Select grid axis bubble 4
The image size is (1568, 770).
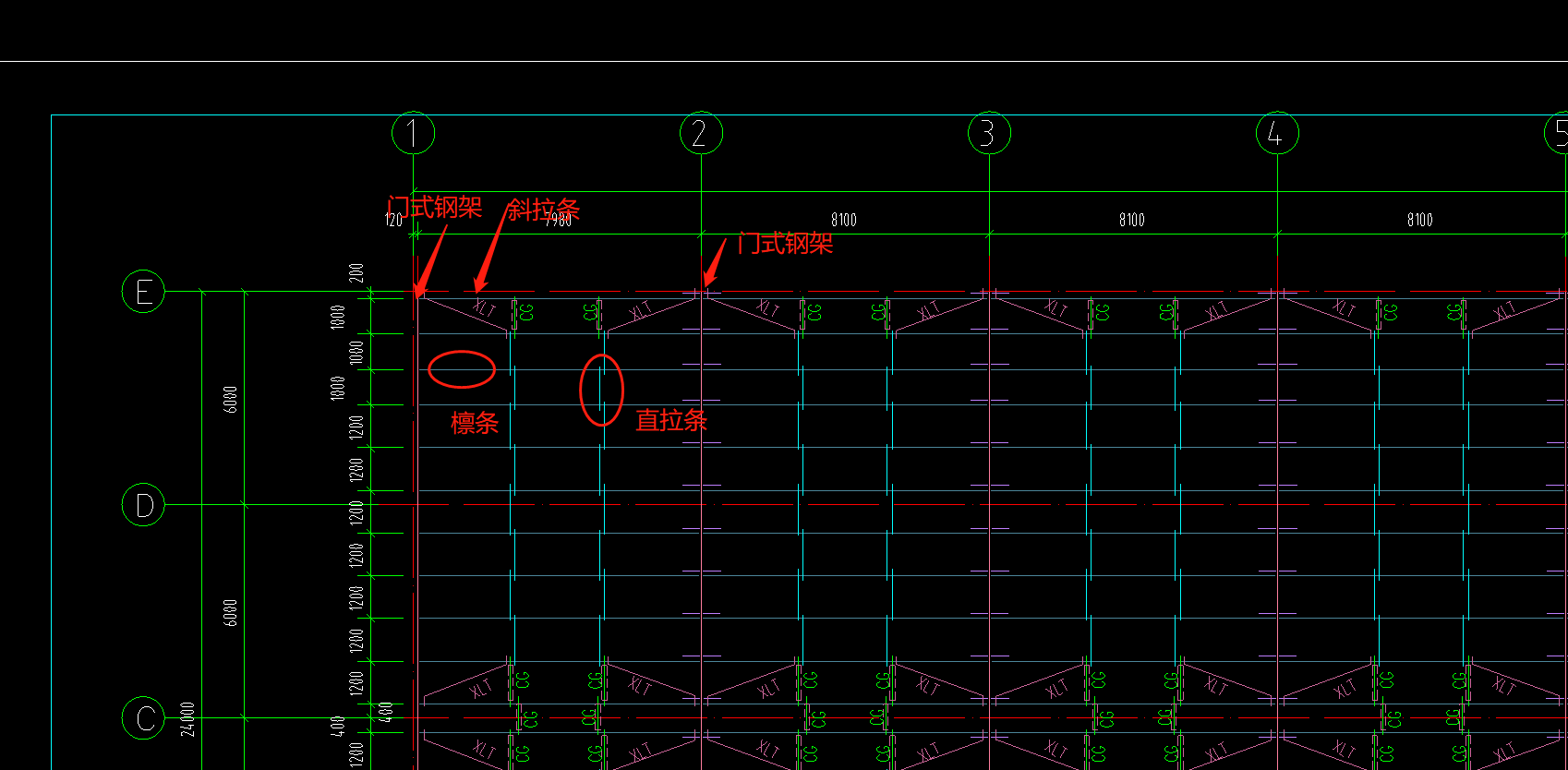point(1277,134)
